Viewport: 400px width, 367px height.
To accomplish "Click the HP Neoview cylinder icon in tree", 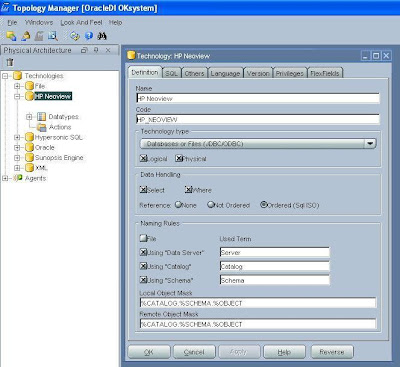I will 30,96.
